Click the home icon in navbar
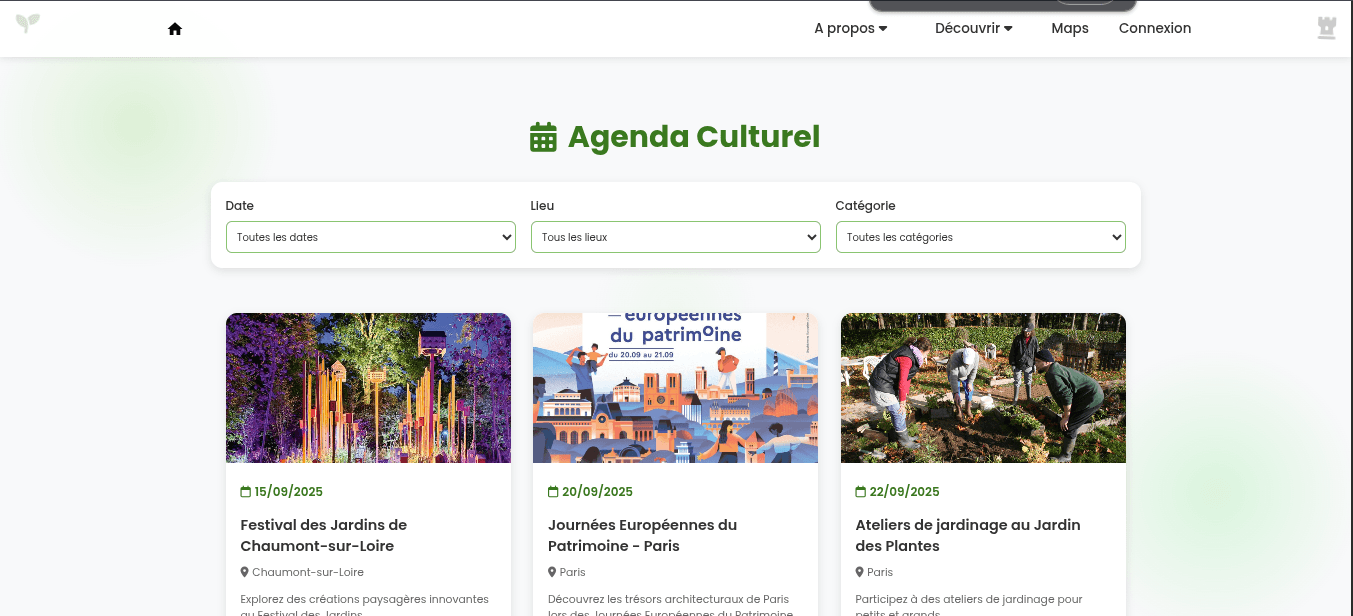The width and height of the screenshot is (1353, 616). click(175, 29)
